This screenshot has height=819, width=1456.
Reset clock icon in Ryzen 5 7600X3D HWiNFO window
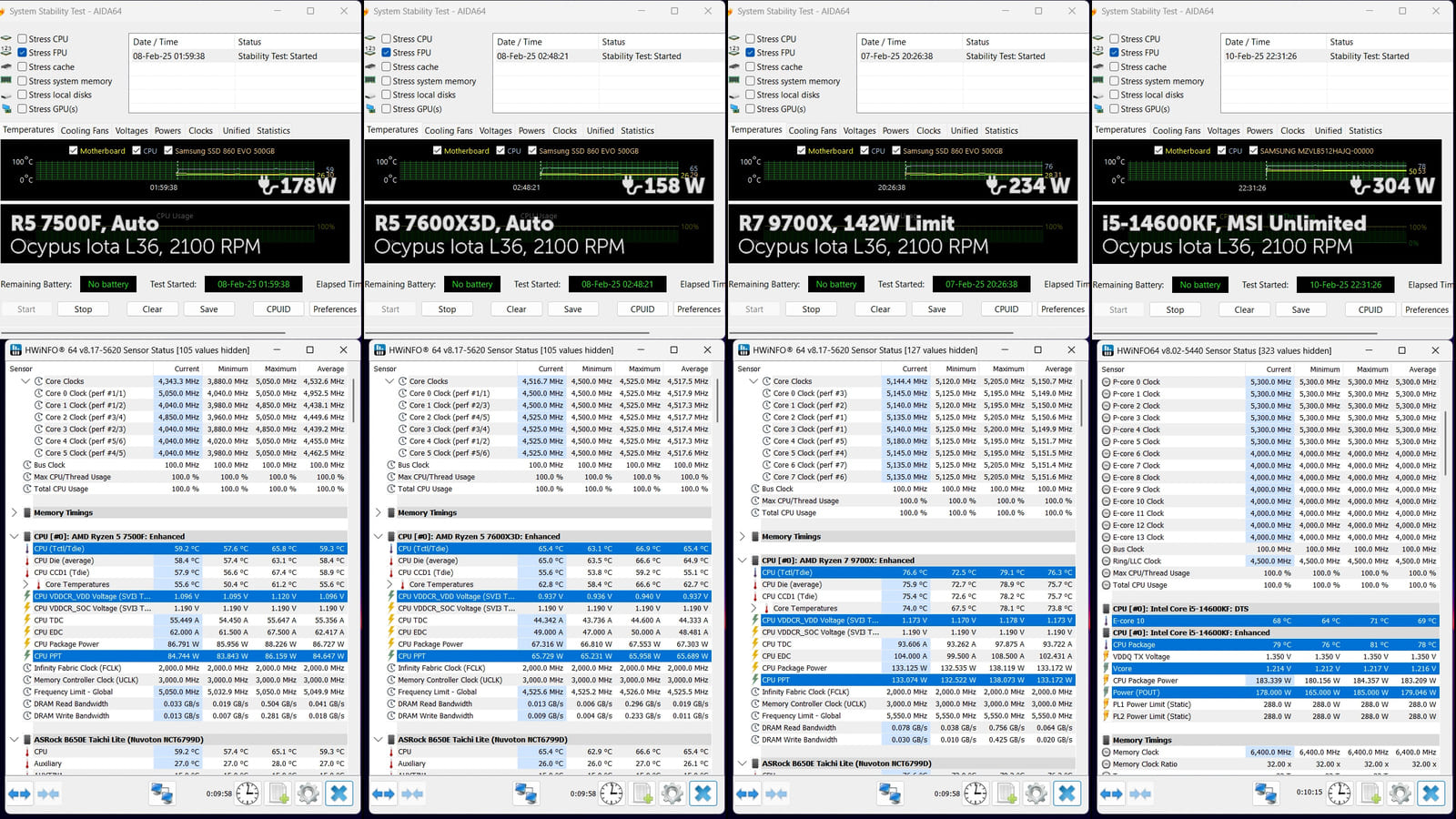tap(612, 794)
